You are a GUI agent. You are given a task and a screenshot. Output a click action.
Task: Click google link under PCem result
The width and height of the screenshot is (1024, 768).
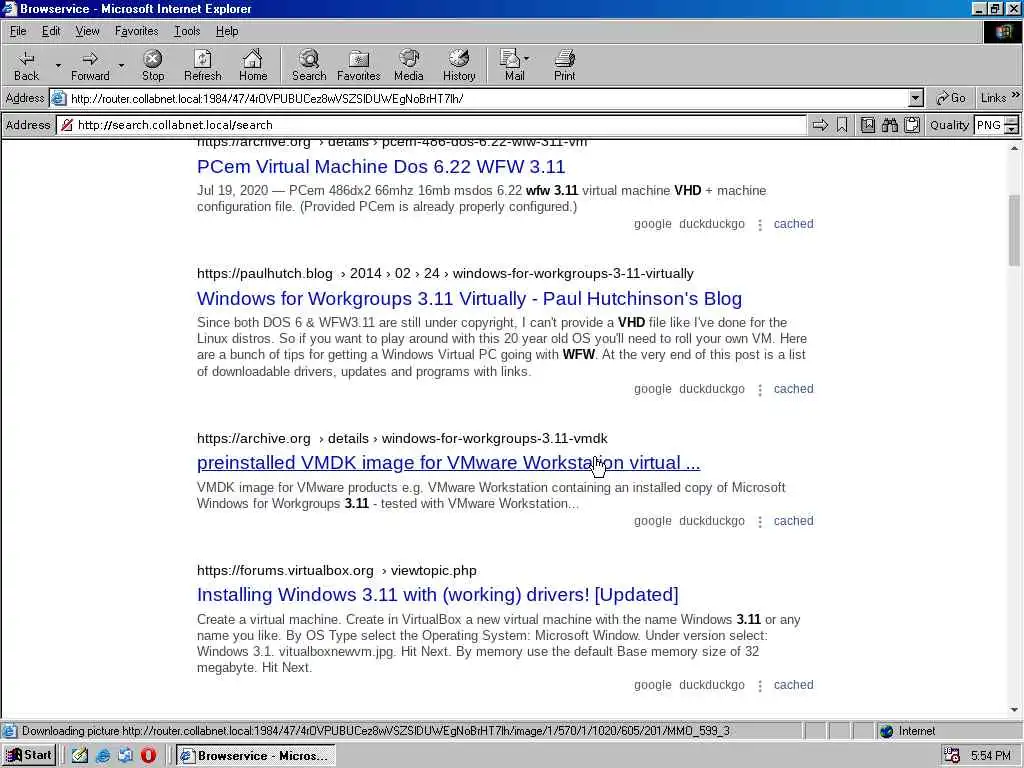652,224
